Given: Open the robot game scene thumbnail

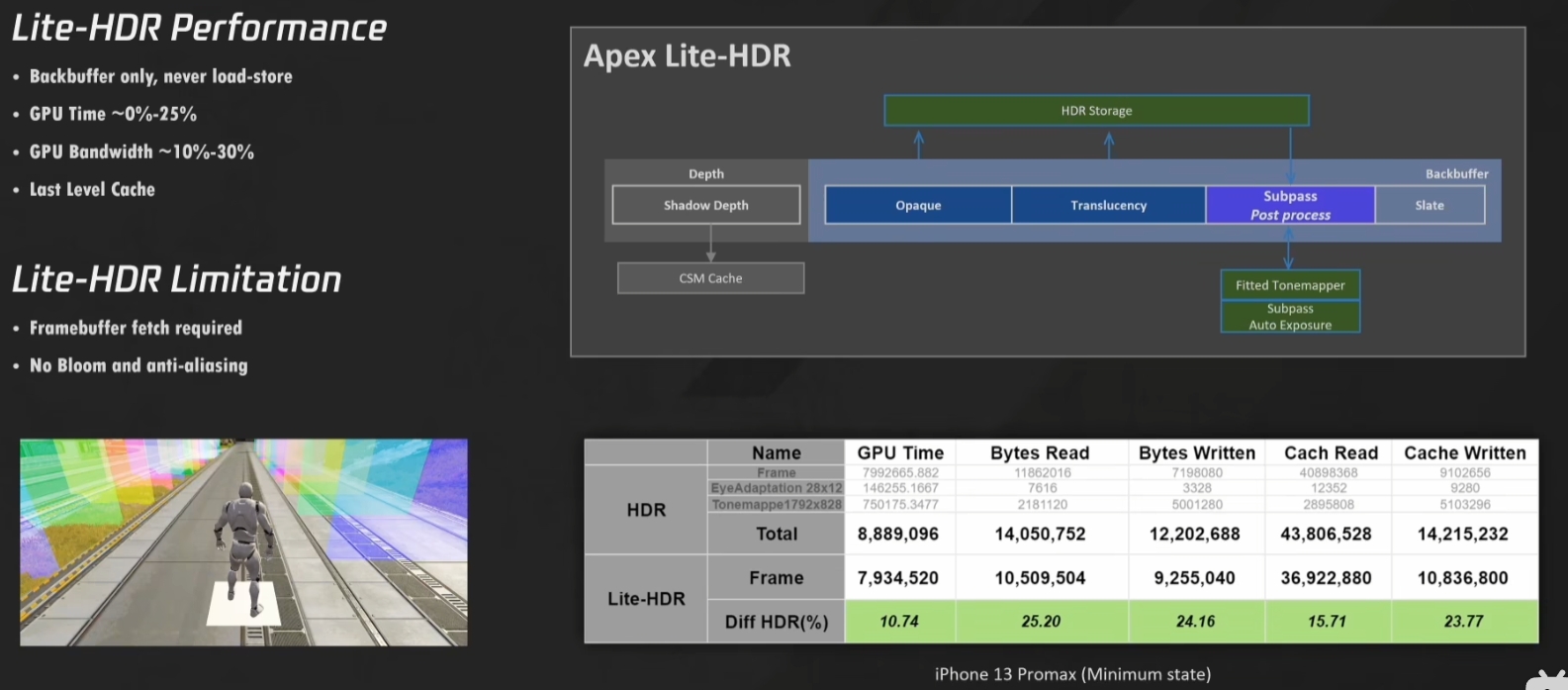Looking at the screenshot, I should coord(243,542).
